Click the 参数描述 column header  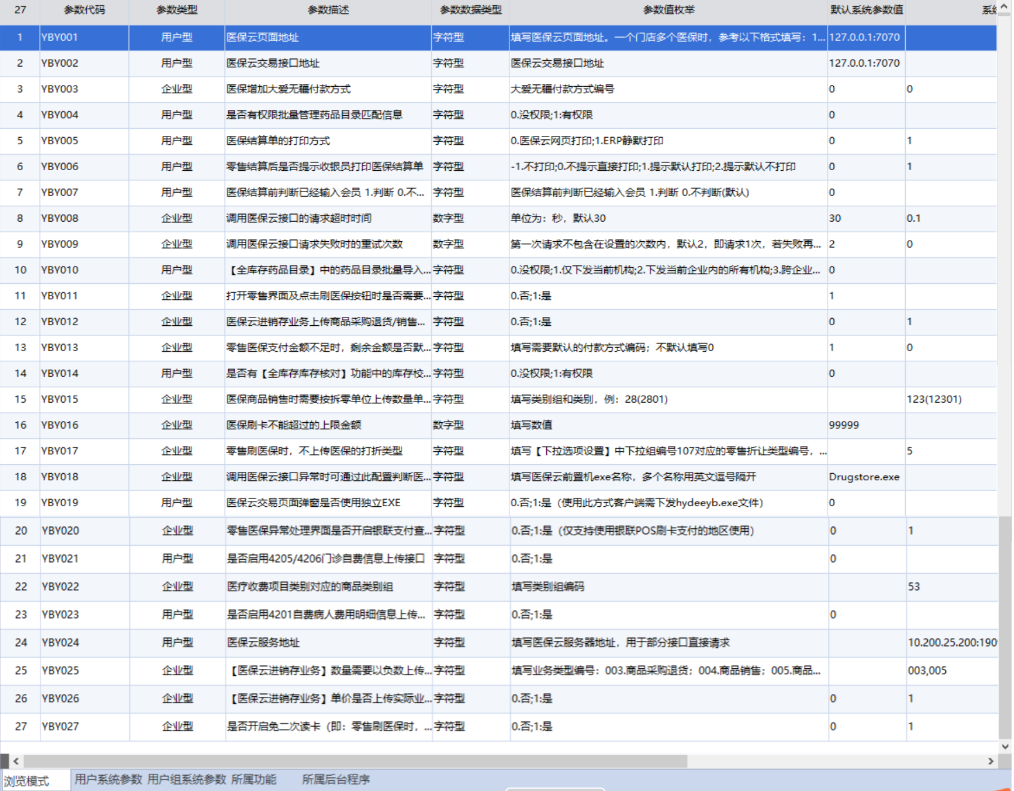pos(328,10)
